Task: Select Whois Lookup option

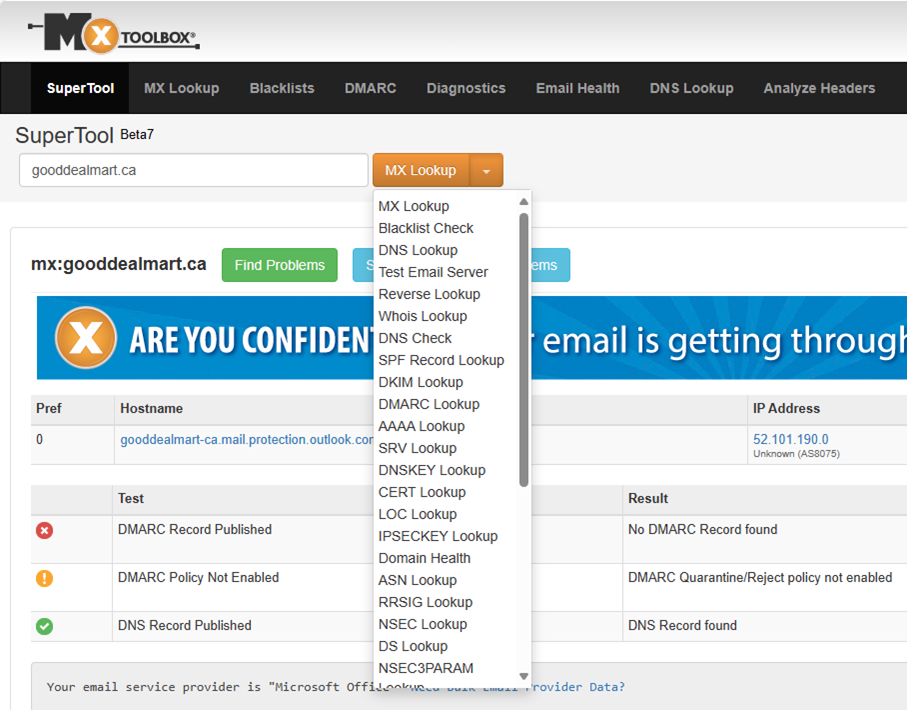Action: 422,317
